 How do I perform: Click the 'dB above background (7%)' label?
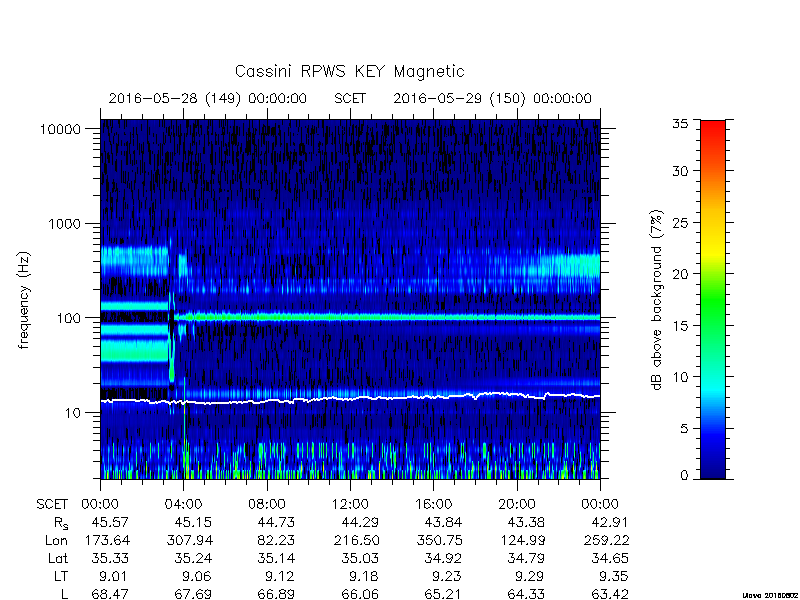(x=657, y=300)
